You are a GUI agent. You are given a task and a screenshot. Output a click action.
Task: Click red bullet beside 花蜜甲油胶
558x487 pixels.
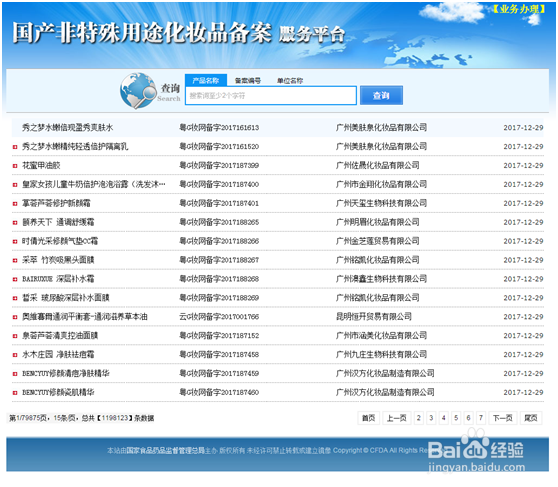coord(15,166)
